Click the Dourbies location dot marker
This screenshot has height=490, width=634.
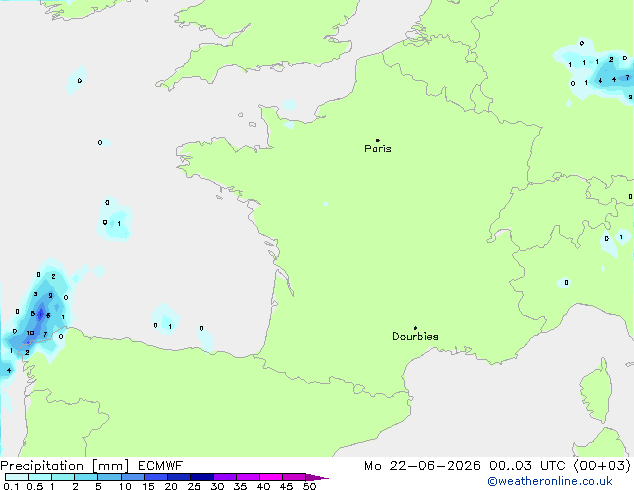point(415,328)
